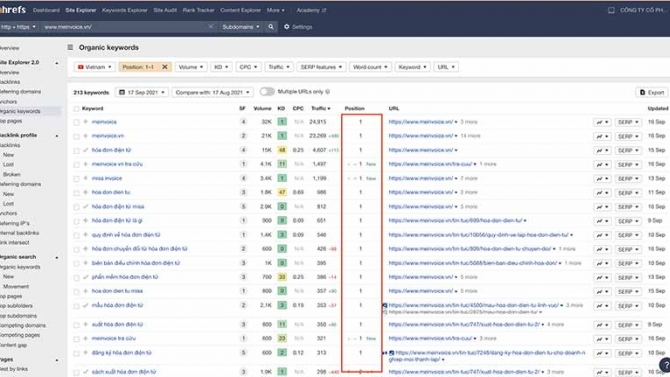
Task: Open chart icon for meinvoice tra cứu row
Action: tap(602, 339)
